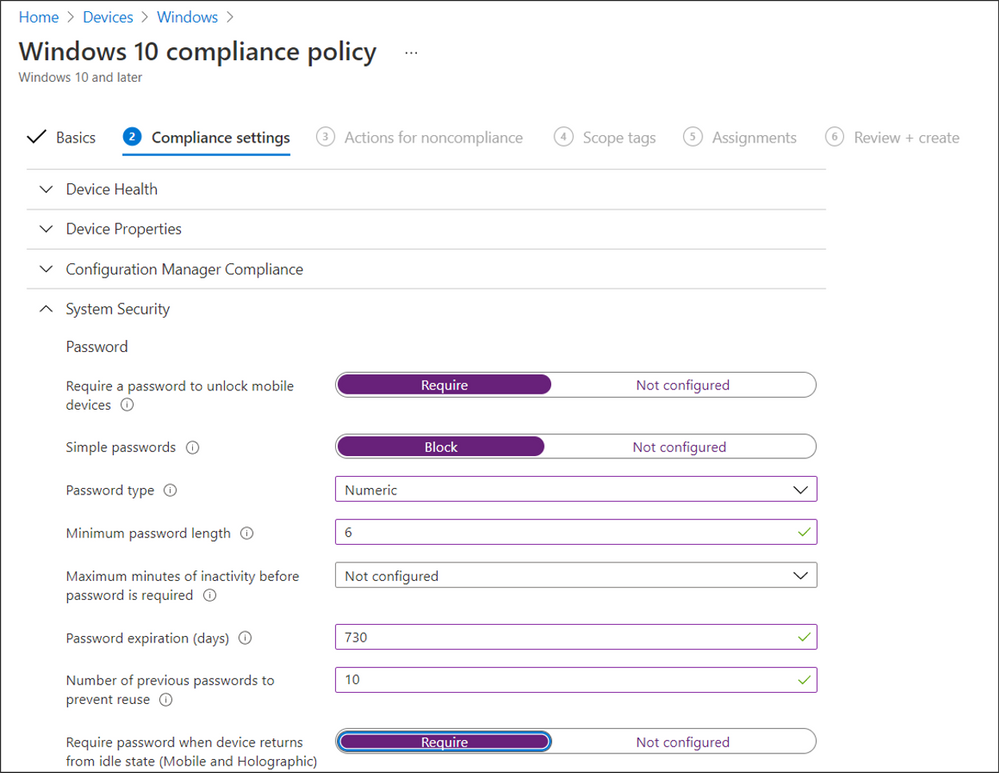
Task: Click the Minimum password length field
Action: coord(565,533)
